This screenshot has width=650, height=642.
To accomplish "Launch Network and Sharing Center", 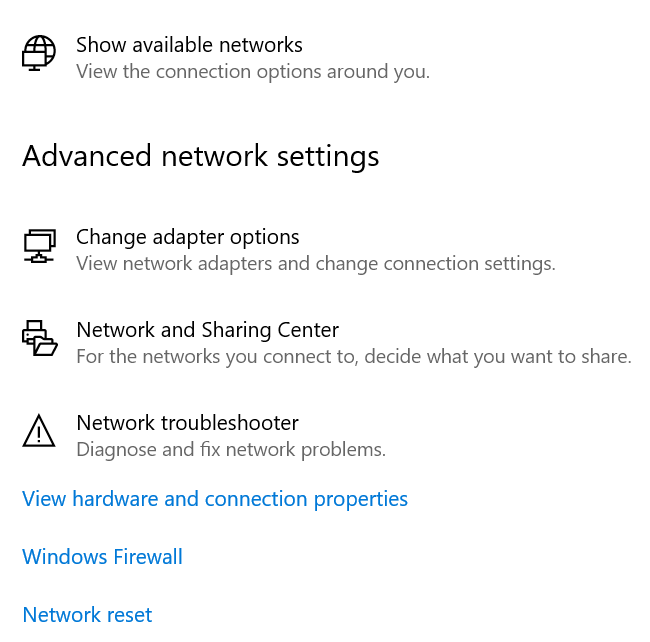I will point(207,330).
